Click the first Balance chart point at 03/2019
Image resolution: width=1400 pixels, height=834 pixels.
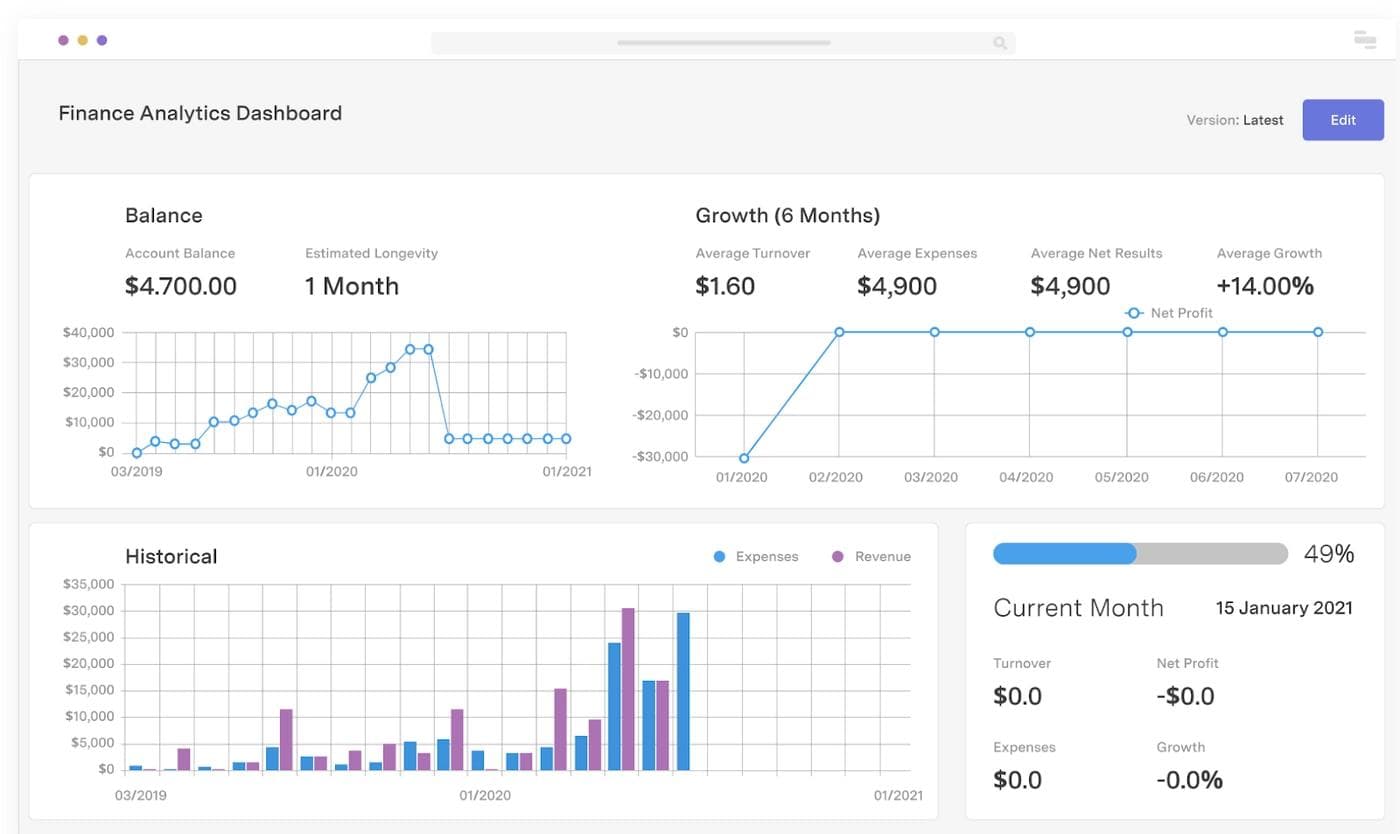point(137,453)
